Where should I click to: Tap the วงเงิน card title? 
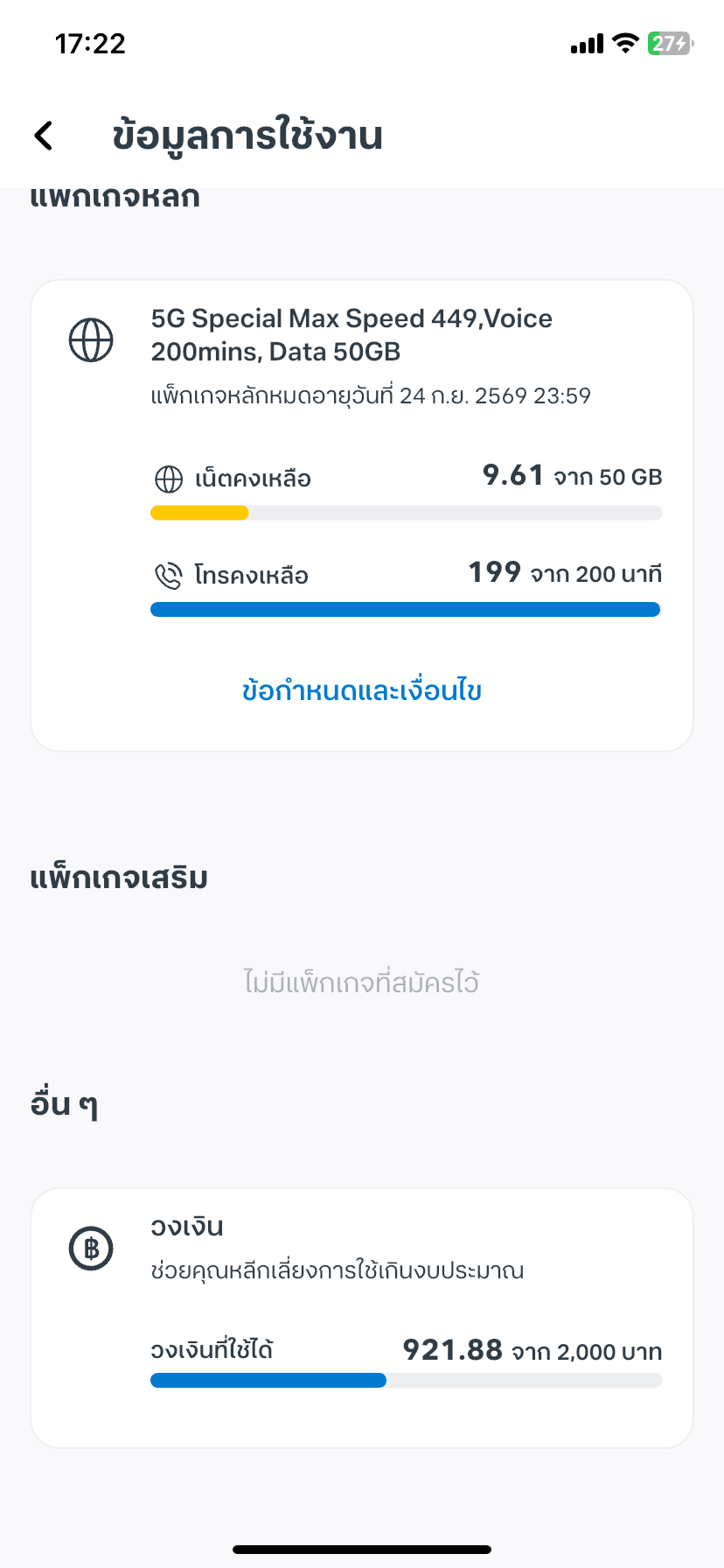[x=187, y=1227]
